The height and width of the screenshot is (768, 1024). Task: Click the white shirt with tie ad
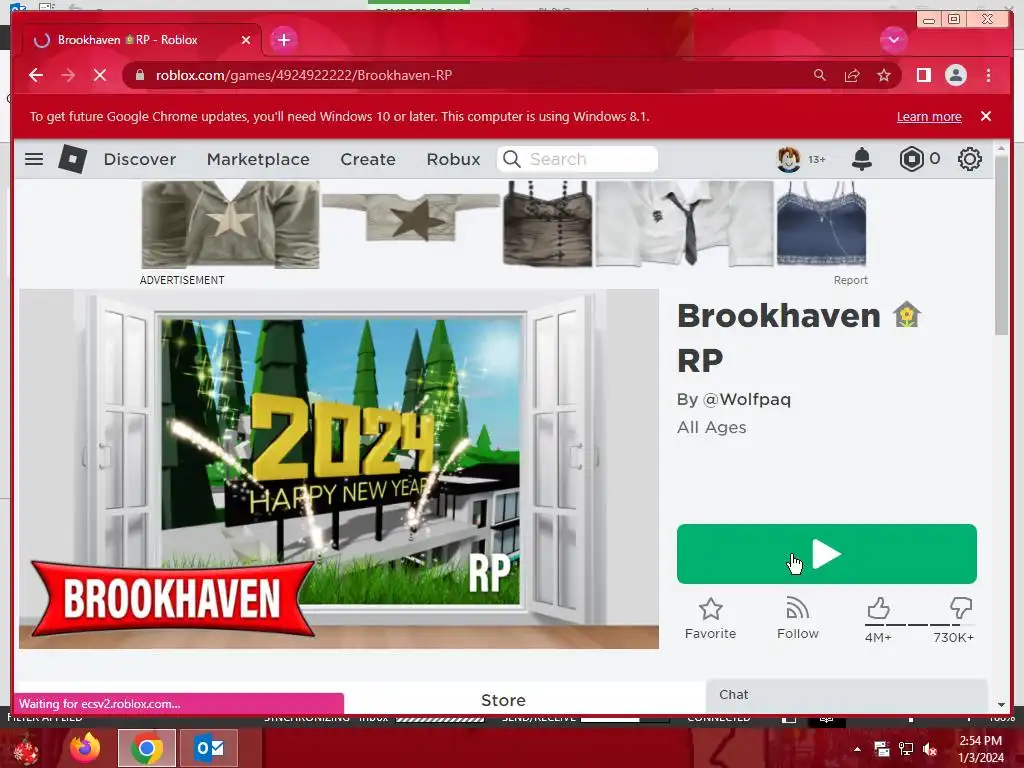tap(684, 224)
